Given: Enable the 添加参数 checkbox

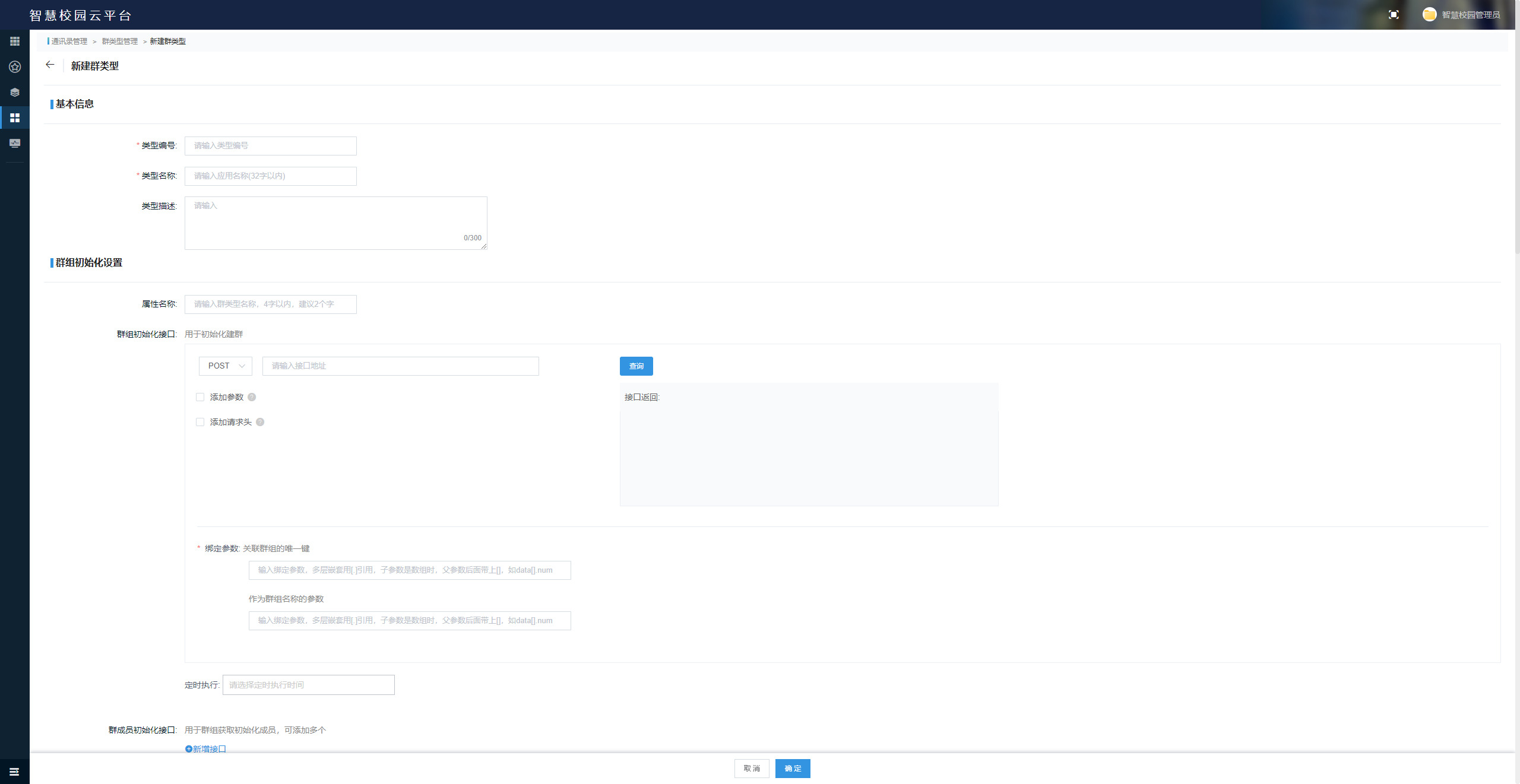Looking at the screenshot, I should pyautogui.click(x=200, y=397).
